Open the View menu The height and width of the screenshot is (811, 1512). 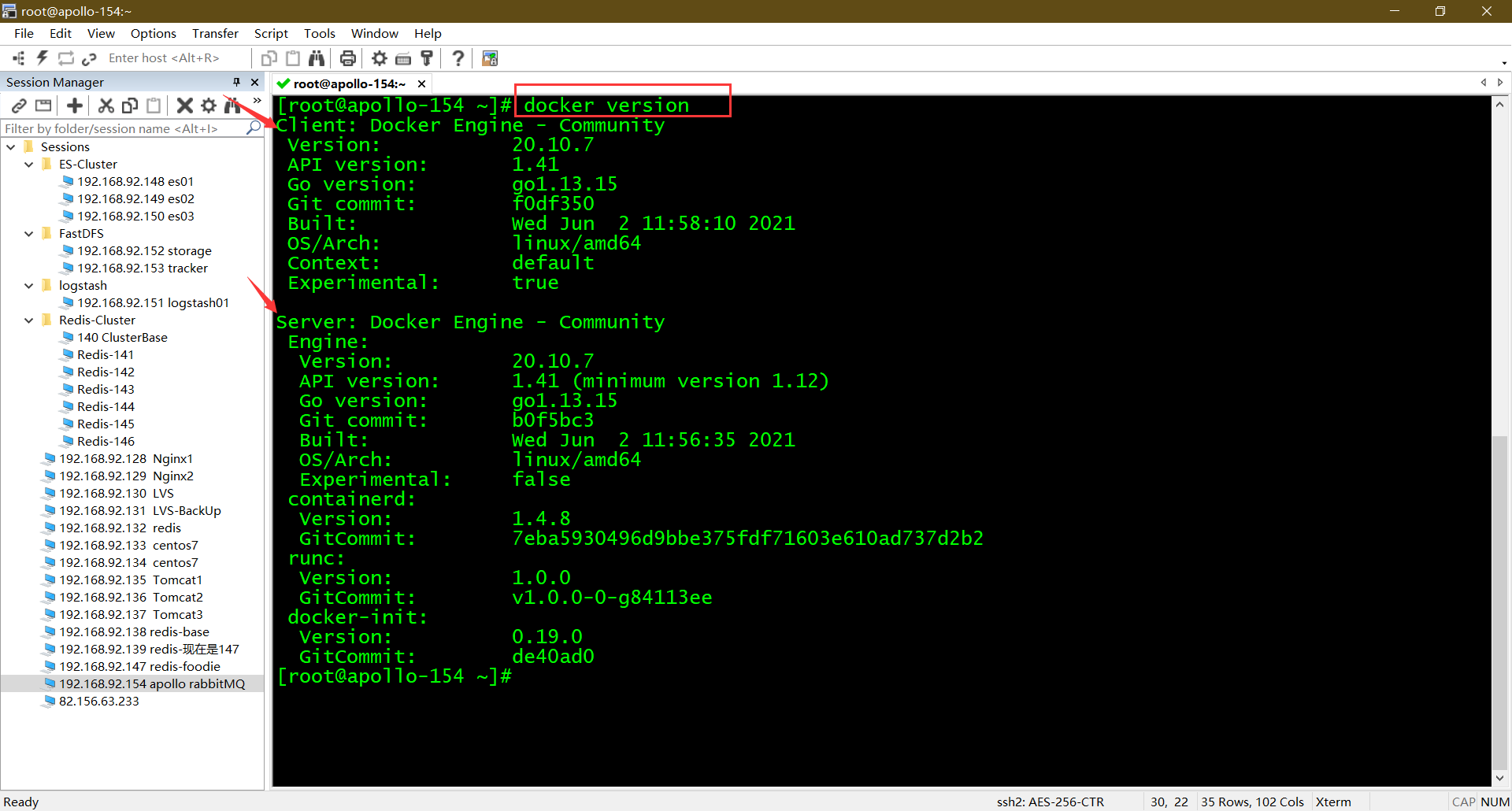[101, 33]
